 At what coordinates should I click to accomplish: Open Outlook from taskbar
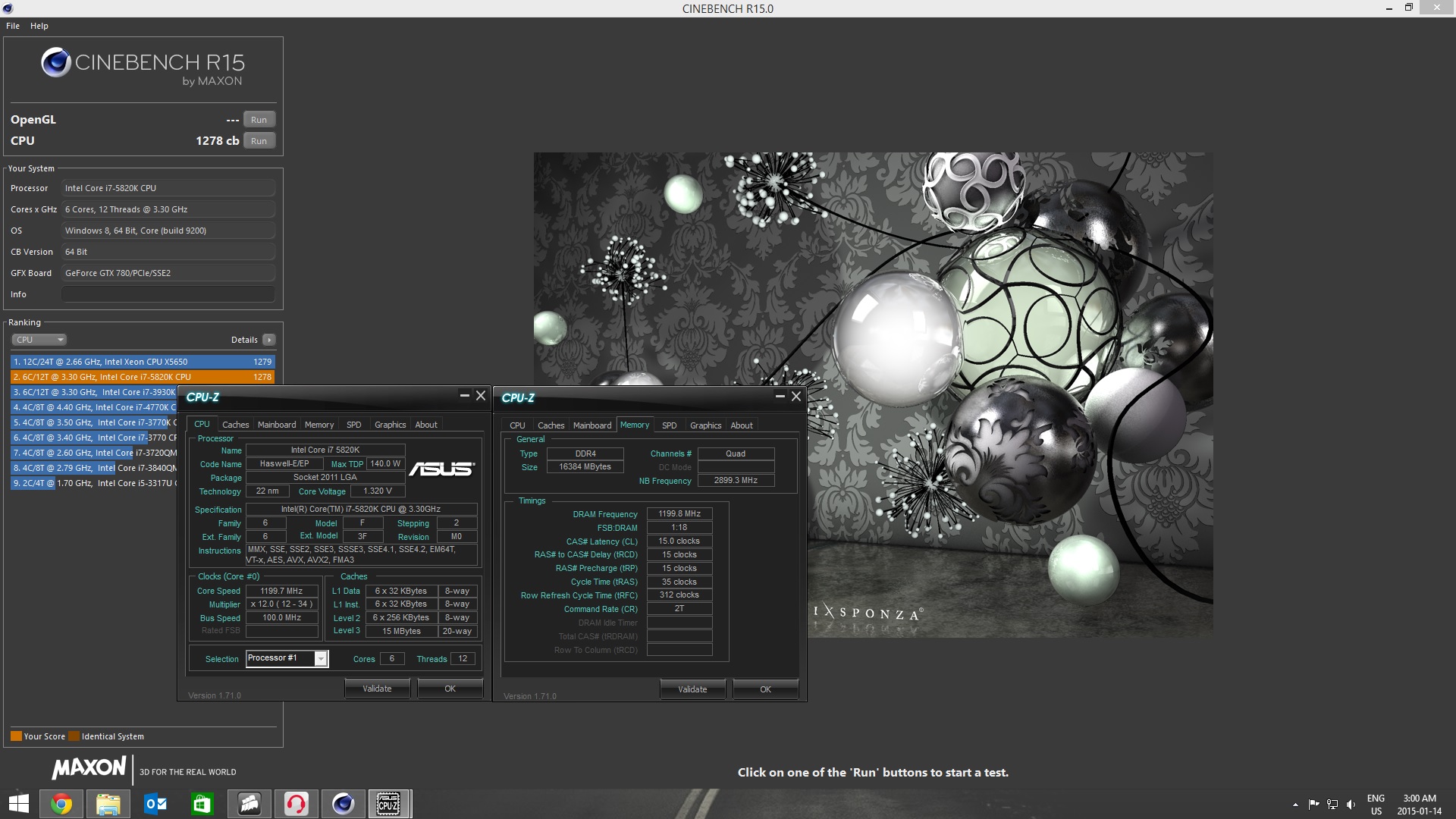pos(155,804)
